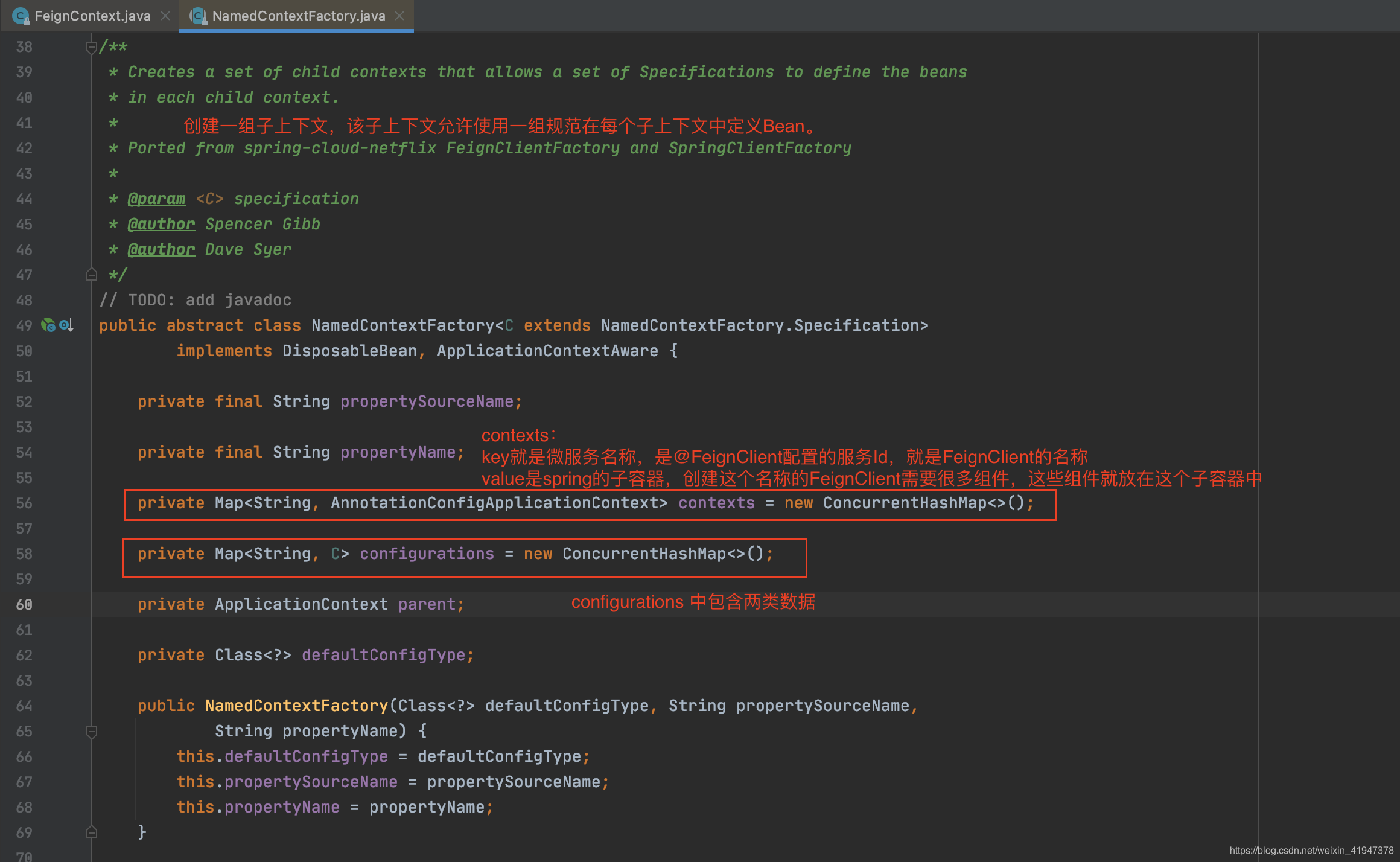The height and width of the screenshot is (862, 1400).
Task: Select the NamedContextFactory.java tab
Action: point(298,16)
